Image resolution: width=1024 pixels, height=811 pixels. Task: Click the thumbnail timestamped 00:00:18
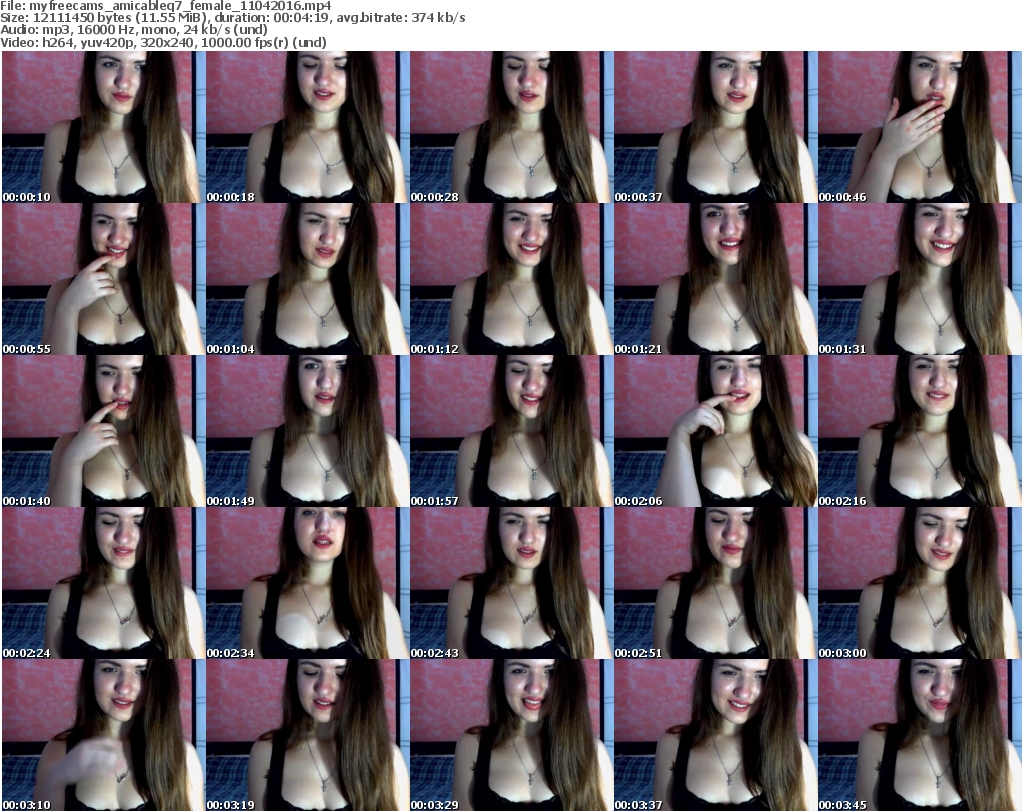[308, 127]
